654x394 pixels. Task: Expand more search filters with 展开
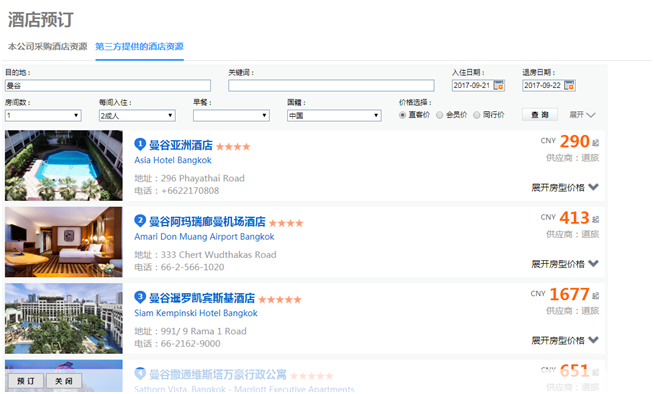(582, 115)
